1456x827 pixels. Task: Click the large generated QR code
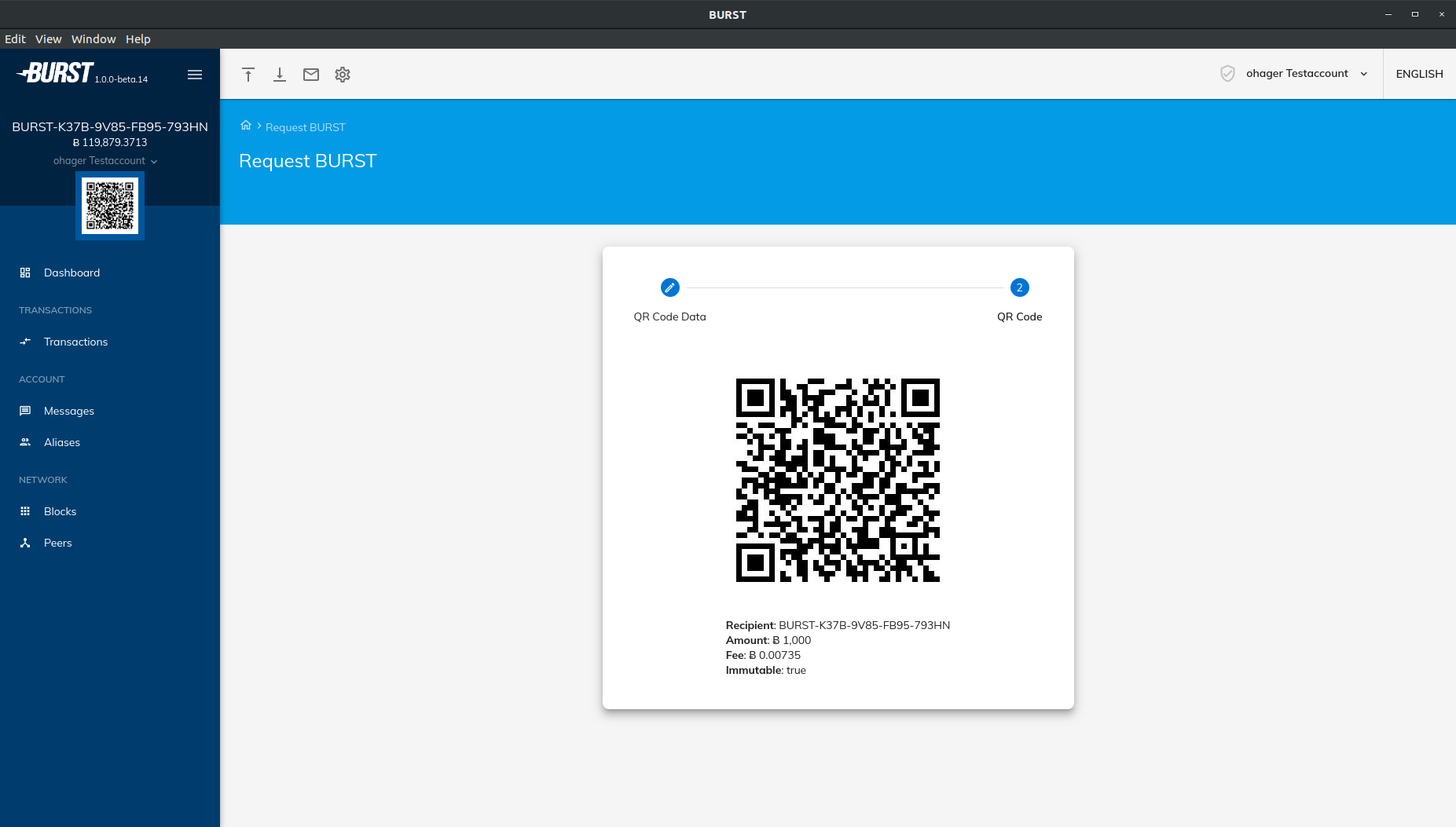point(838,480)
